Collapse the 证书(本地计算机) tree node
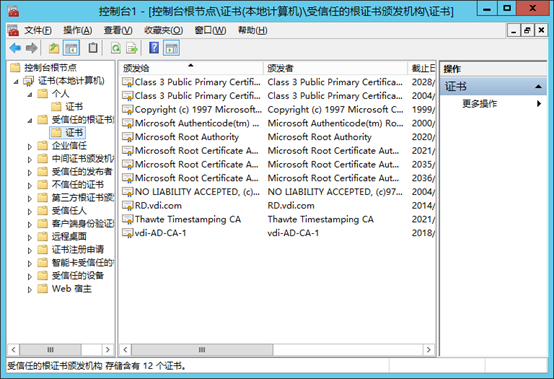 pyautogui.click(x=16, y=82)
